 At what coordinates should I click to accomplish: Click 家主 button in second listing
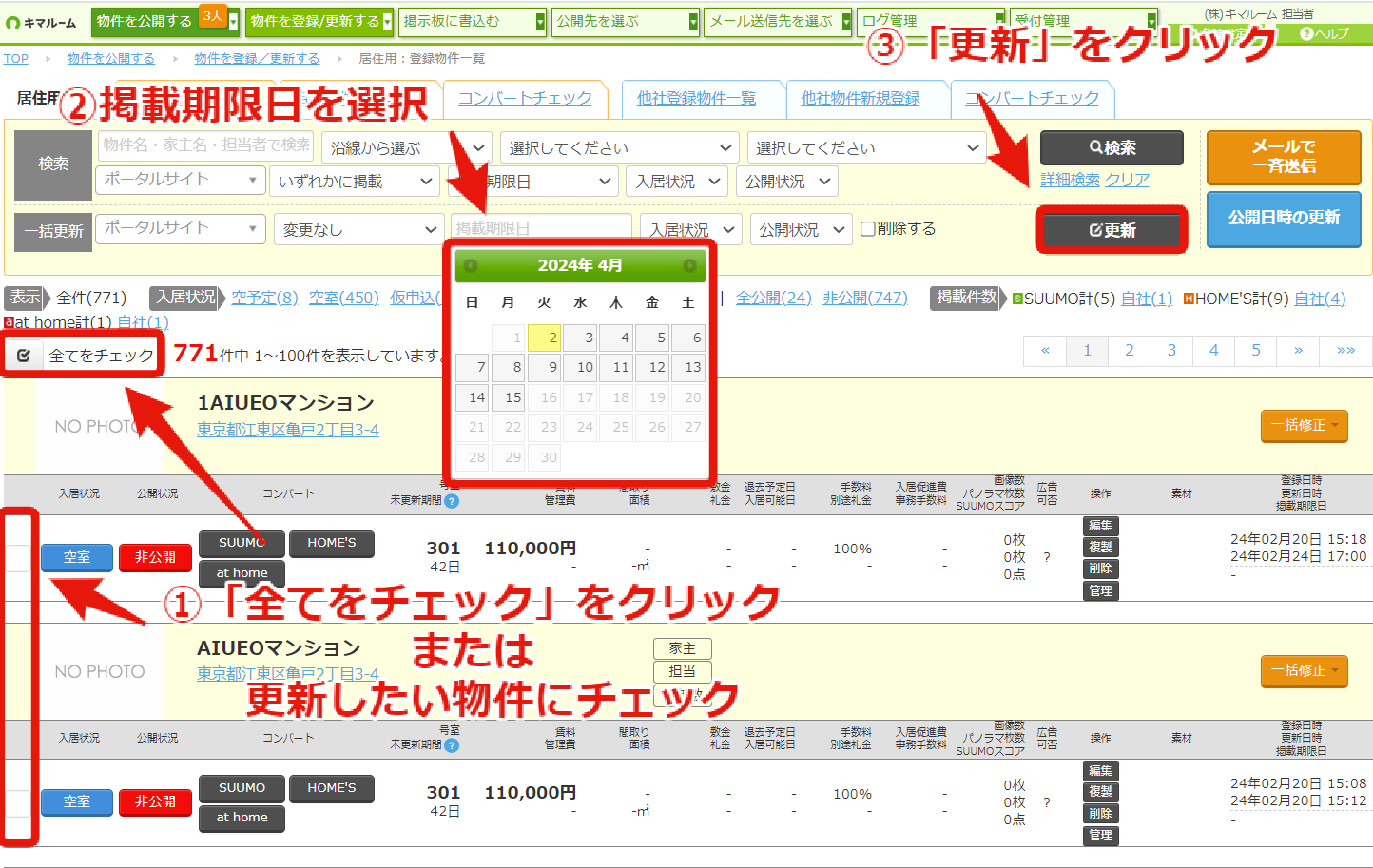coord(683,648)
